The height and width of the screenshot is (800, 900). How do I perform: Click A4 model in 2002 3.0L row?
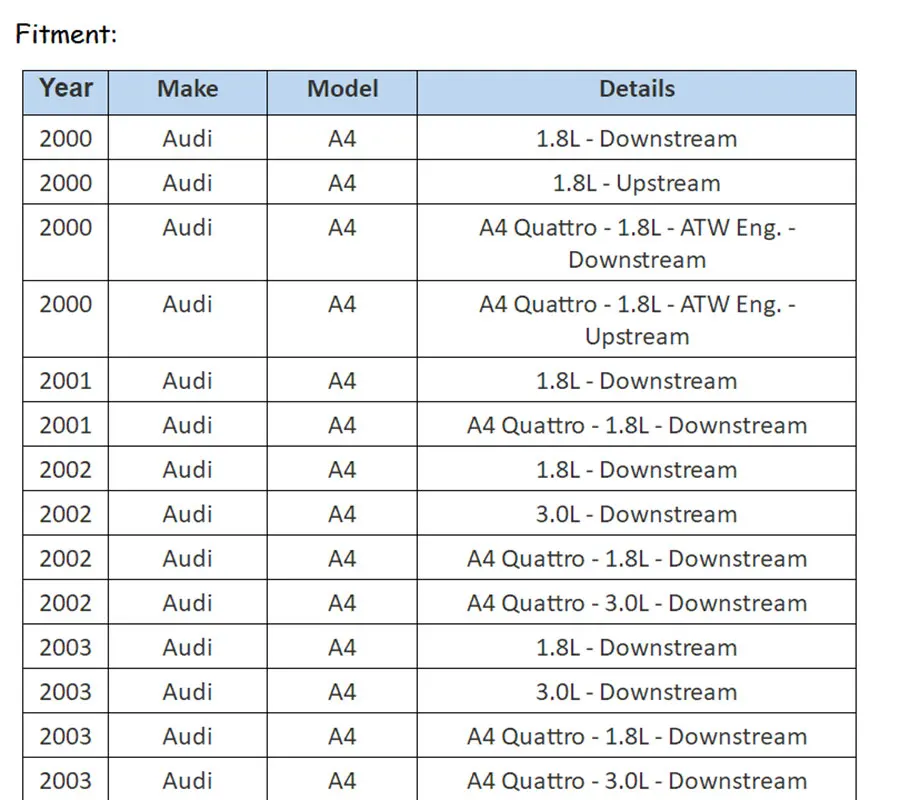342,513
